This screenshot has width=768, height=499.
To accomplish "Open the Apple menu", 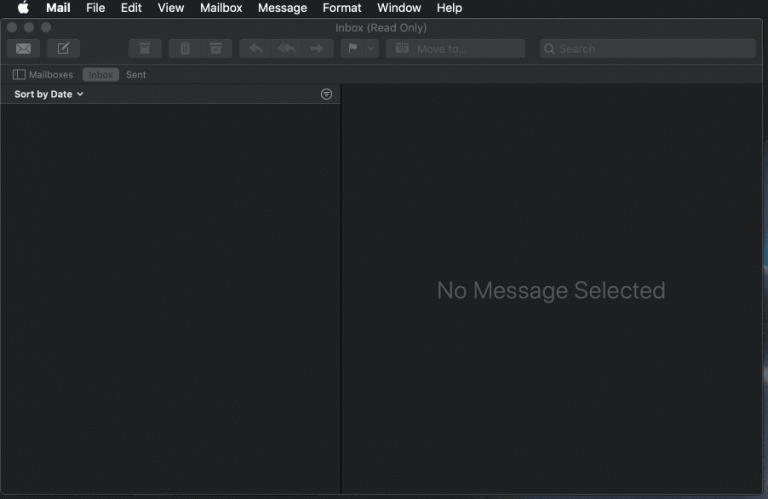I will pyautogui.click(x=23, y=8).
